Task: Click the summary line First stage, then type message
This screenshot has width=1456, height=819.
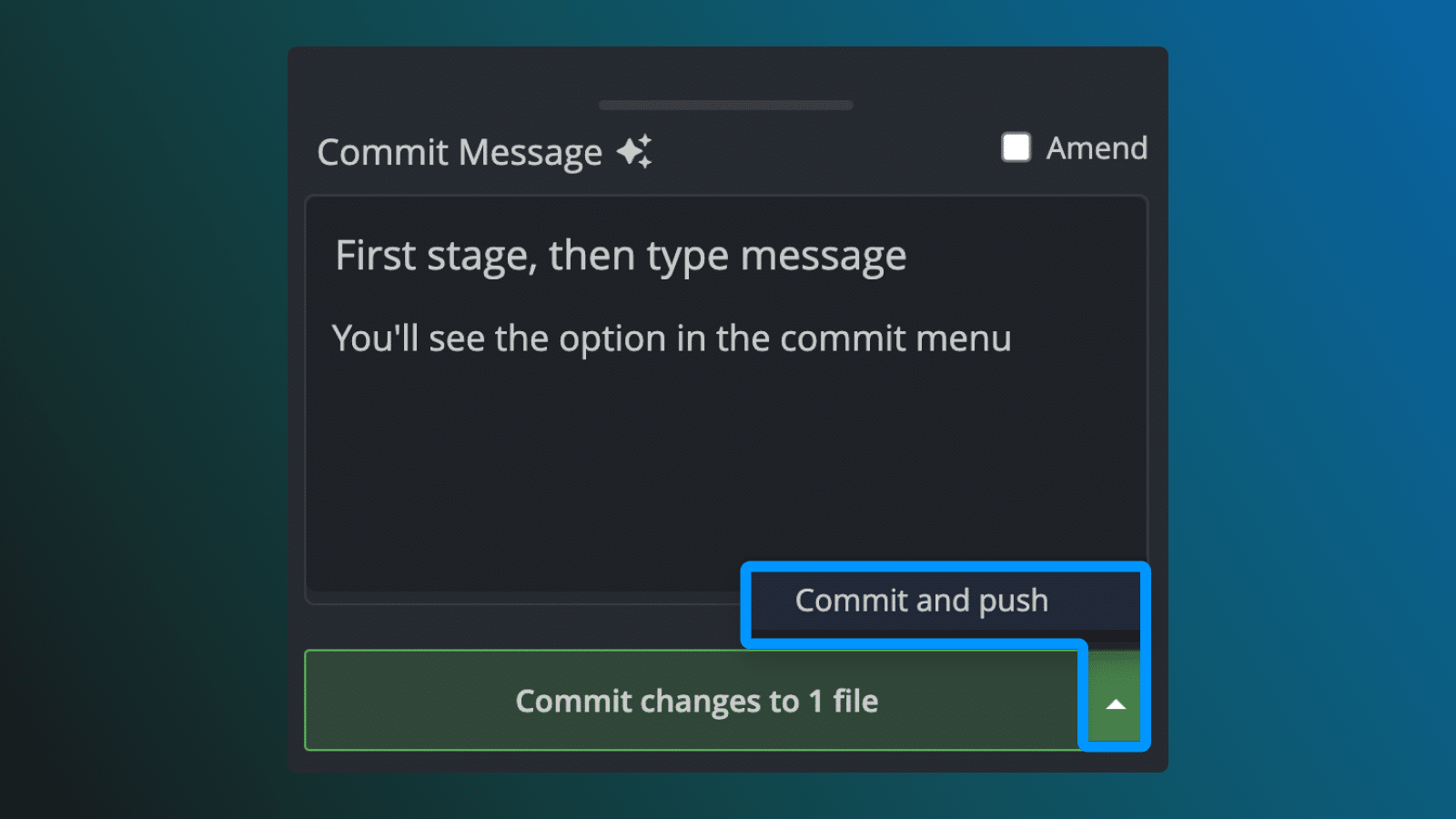Action: coord(621,256)
